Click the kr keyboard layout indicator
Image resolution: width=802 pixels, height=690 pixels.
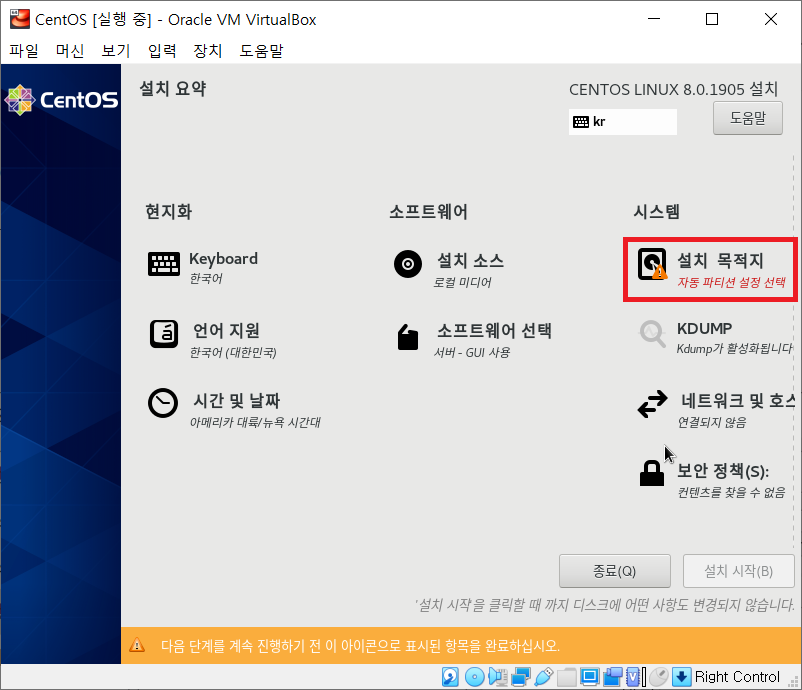tap(622, 122)
